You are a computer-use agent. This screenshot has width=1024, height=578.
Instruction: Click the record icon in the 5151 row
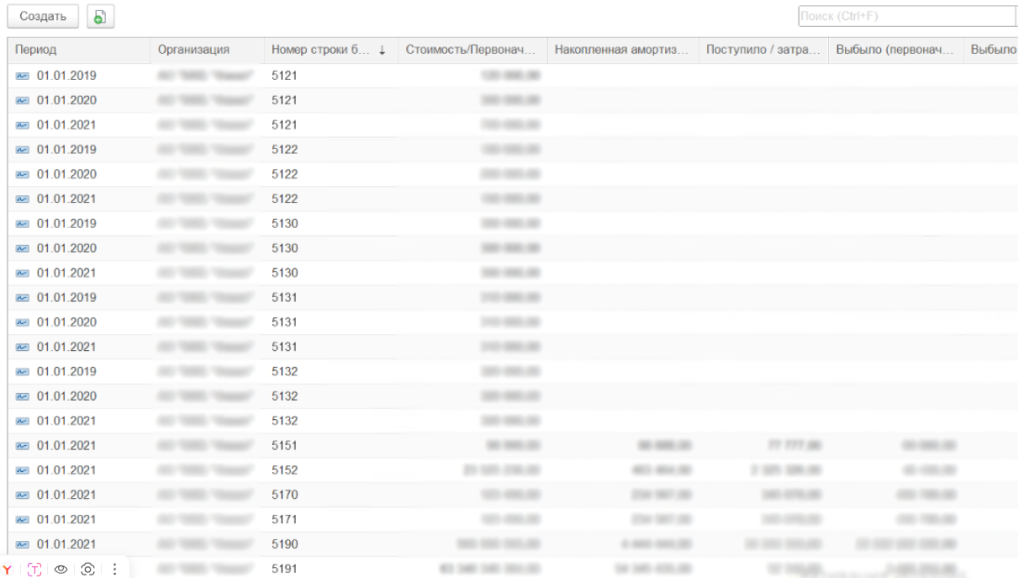(x=22, y=445)
